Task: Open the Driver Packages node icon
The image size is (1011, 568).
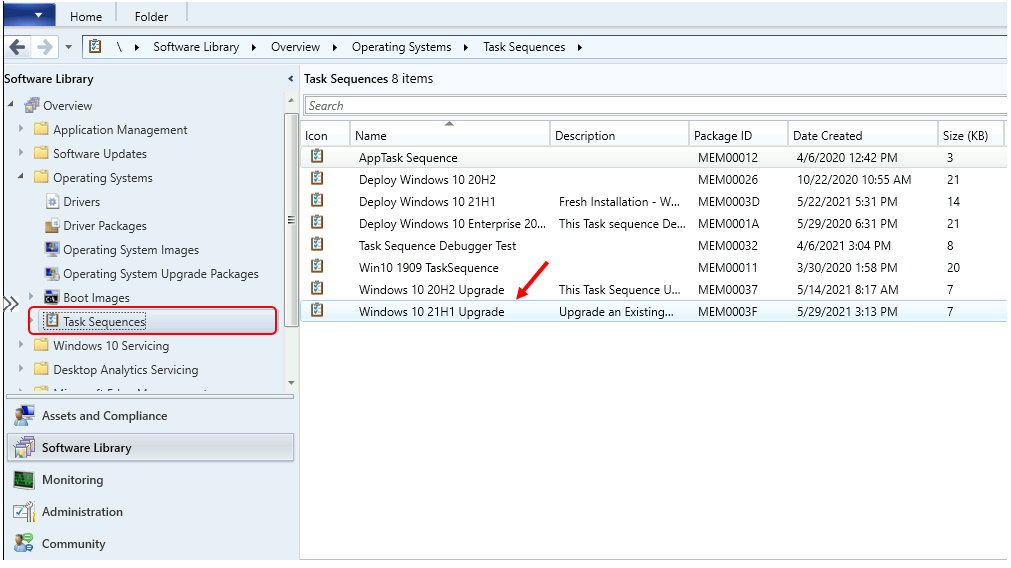Action: coord(52,226)
